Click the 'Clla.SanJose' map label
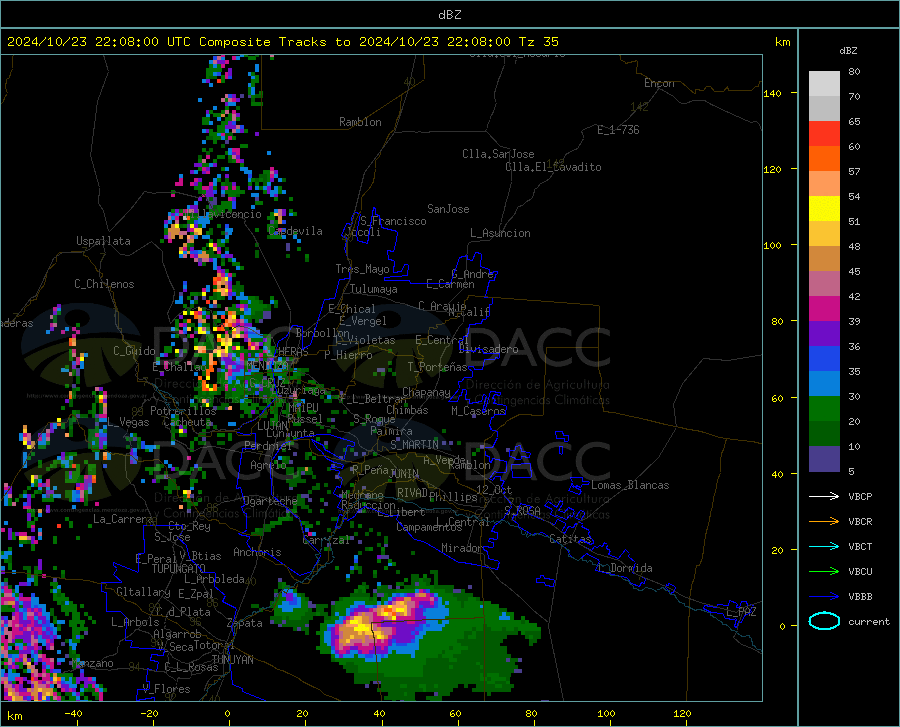Screen dimensions: 900x727 [x=498, y=154]
